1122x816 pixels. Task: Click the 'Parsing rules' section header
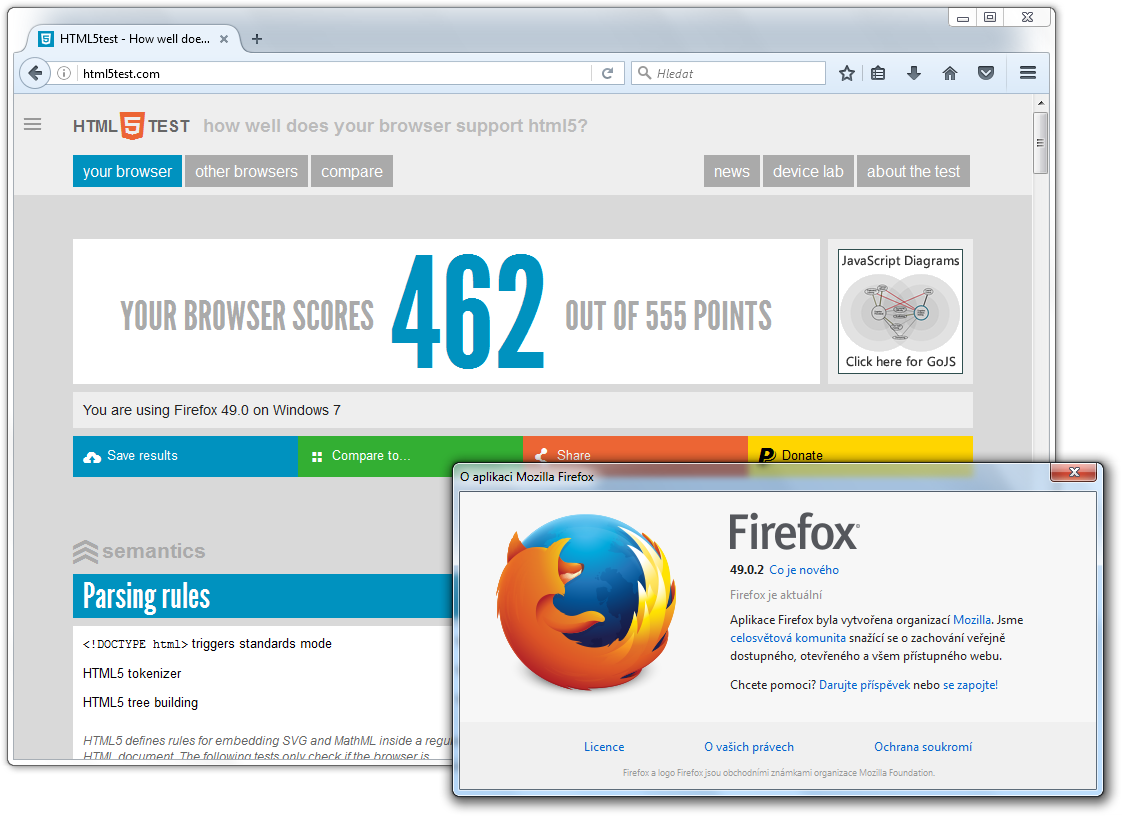click(x=263, y=596)
